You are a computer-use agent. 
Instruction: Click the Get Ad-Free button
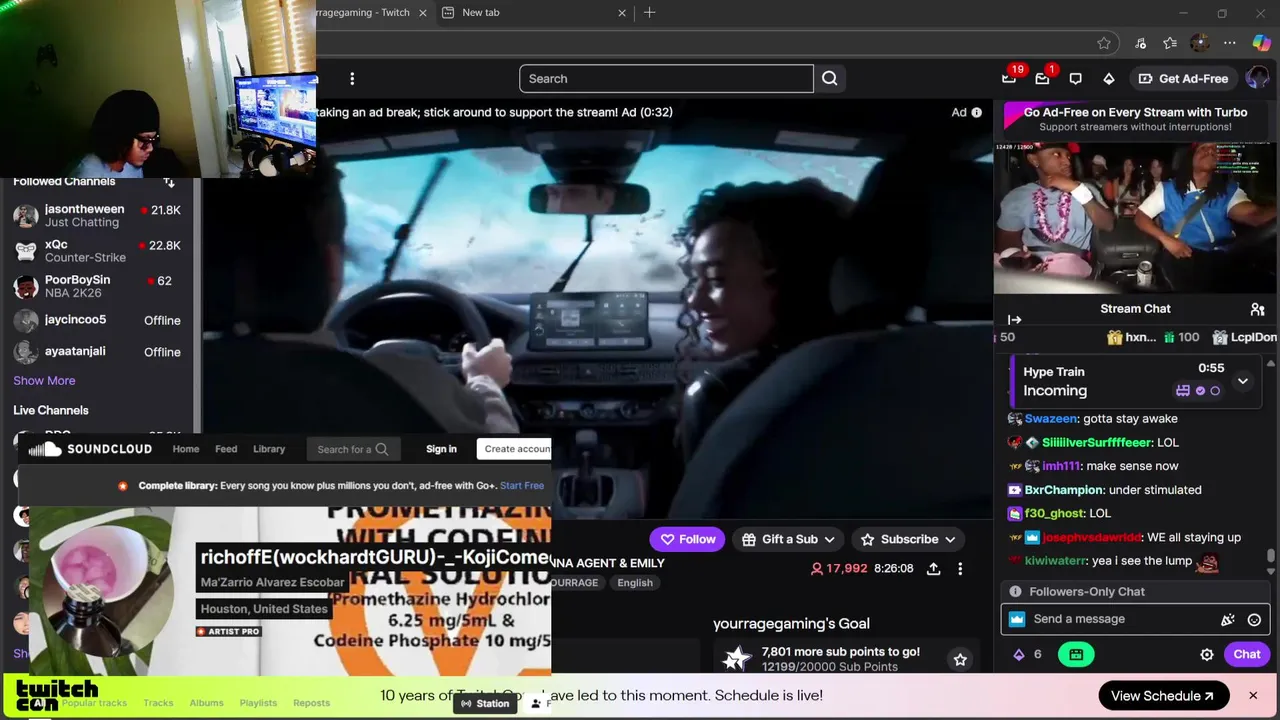click(x=1183, y=79)
